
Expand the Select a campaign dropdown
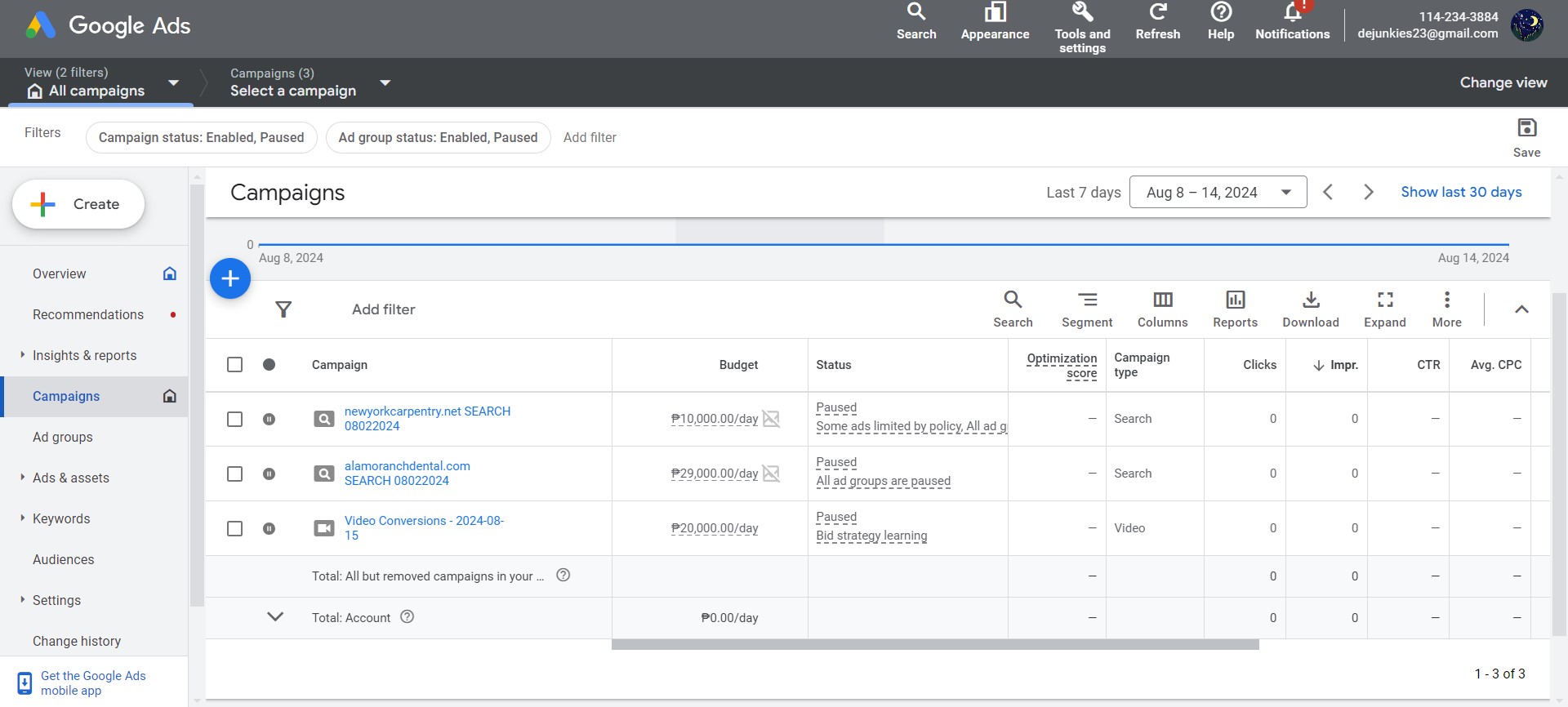[x=385, y=82]
